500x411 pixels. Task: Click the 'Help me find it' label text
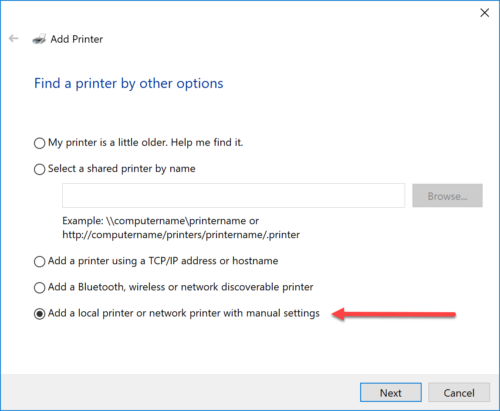(x=207, y=143)
